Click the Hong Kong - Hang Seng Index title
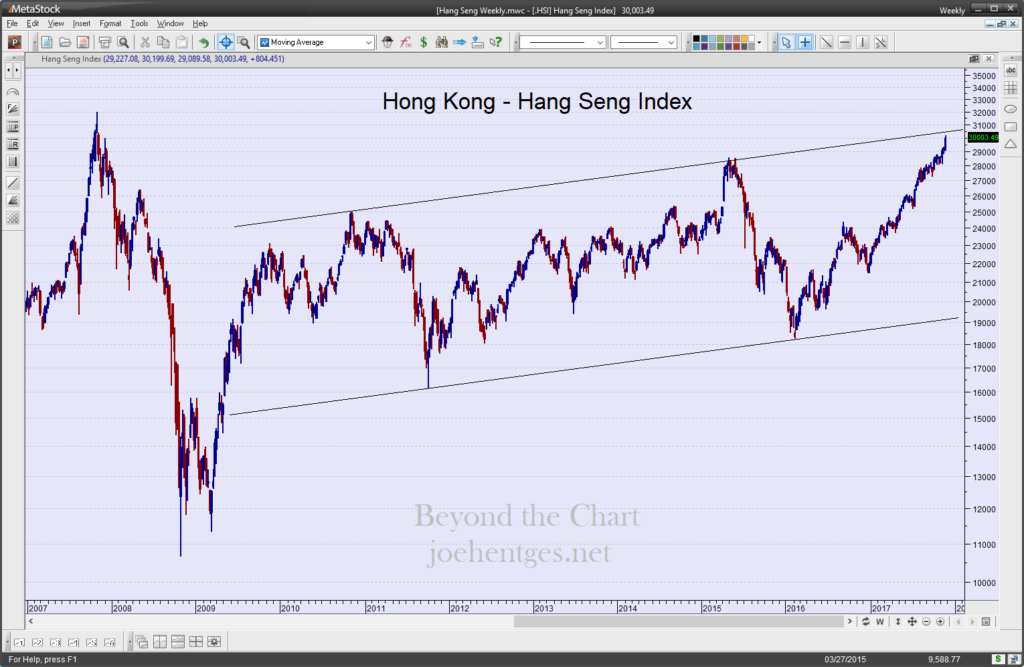Image resolution: width=1024 pixels, height=667 pixels. pyautogui.click(x=537, y=101)
